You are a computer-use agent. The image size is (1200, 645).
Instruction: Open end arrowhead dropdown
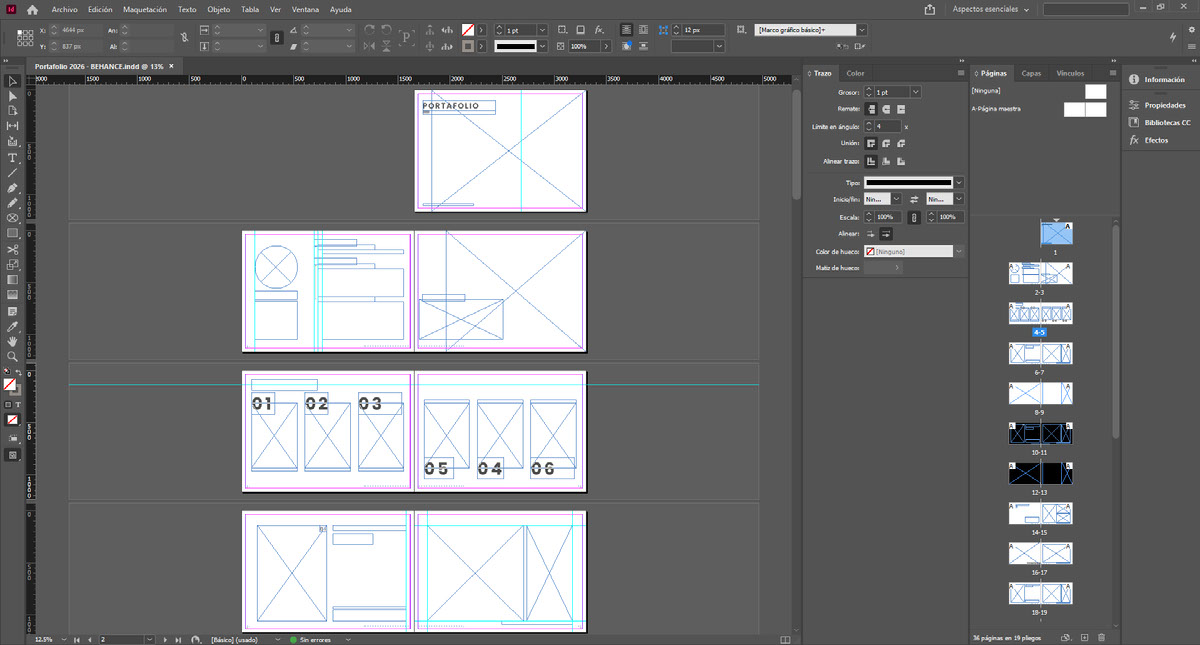[959, 199]
